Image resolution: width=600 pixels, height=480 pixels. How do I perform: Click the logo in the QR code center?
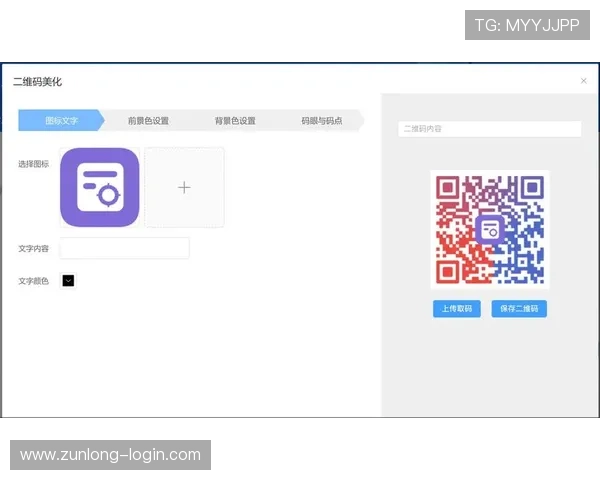pos(489,229)
